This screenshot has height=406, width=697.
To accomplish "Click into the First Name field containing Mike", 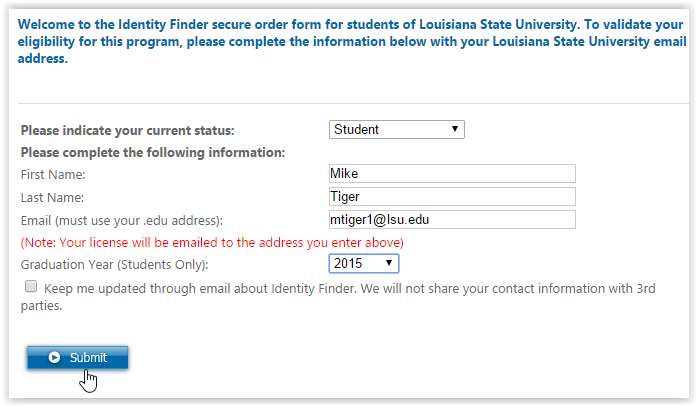I will (x=452, y=174).
